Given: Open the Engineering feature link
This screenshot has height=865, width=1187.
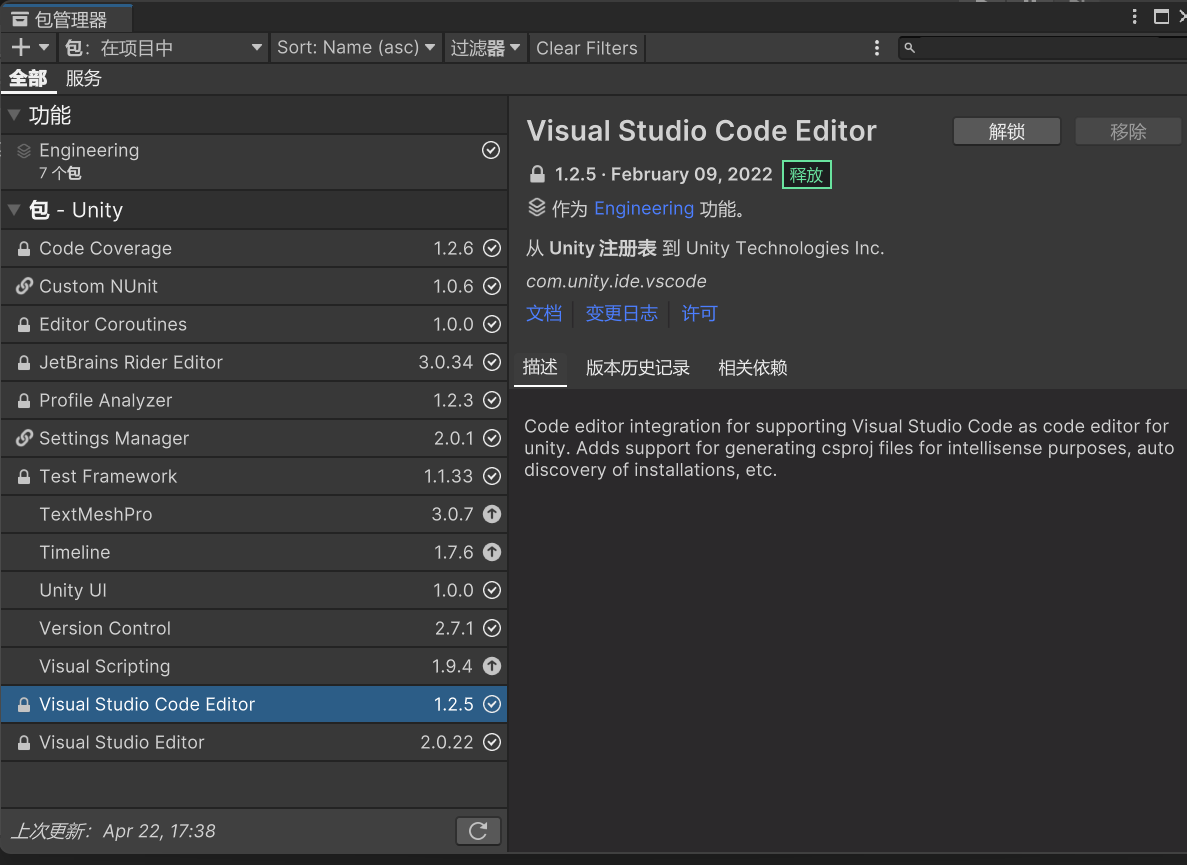Looking at the screenshot, I should click(643, 208).
